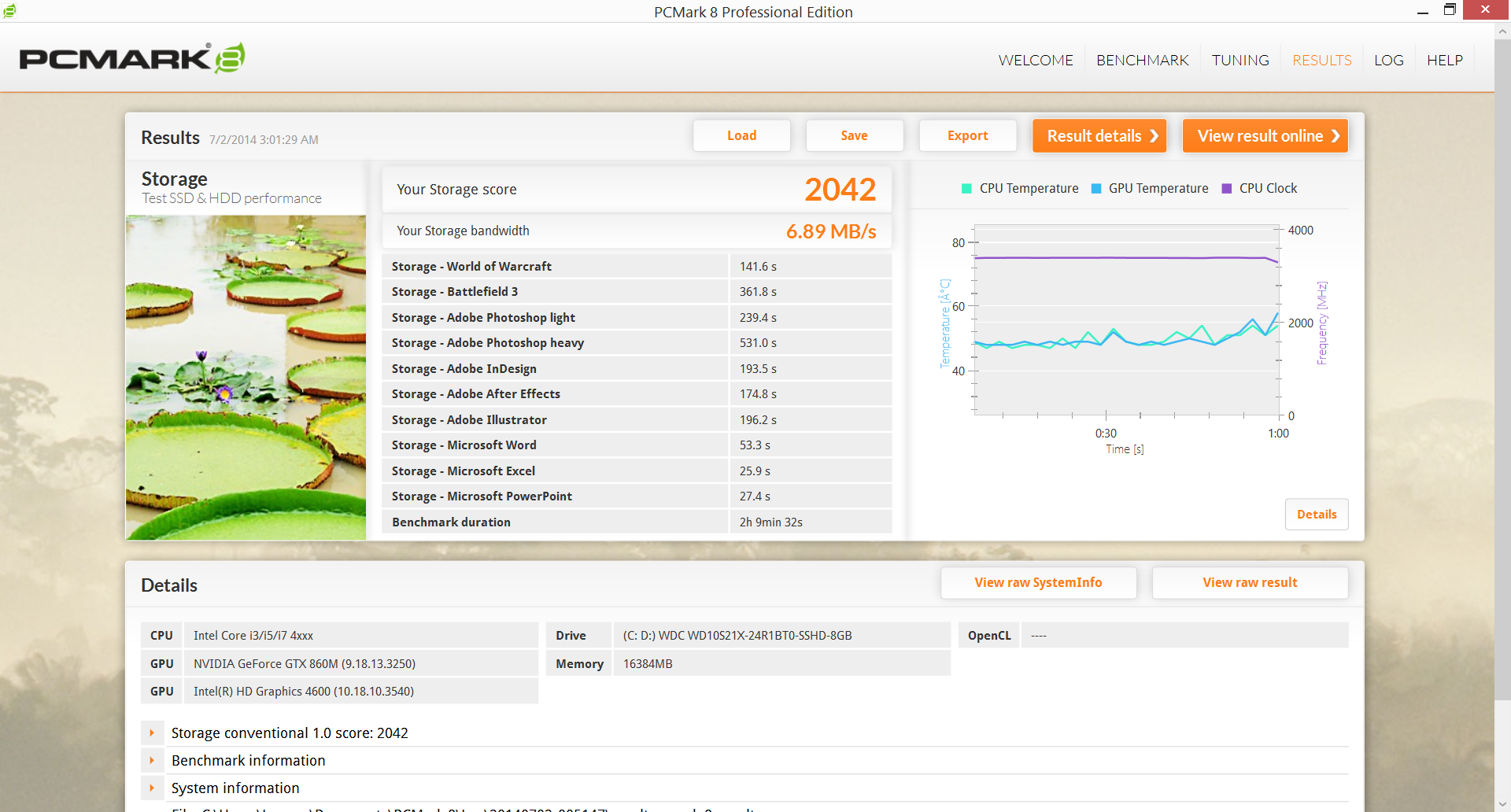
Task: Click the temperature and clock chart
Action: click(1127, 321)
